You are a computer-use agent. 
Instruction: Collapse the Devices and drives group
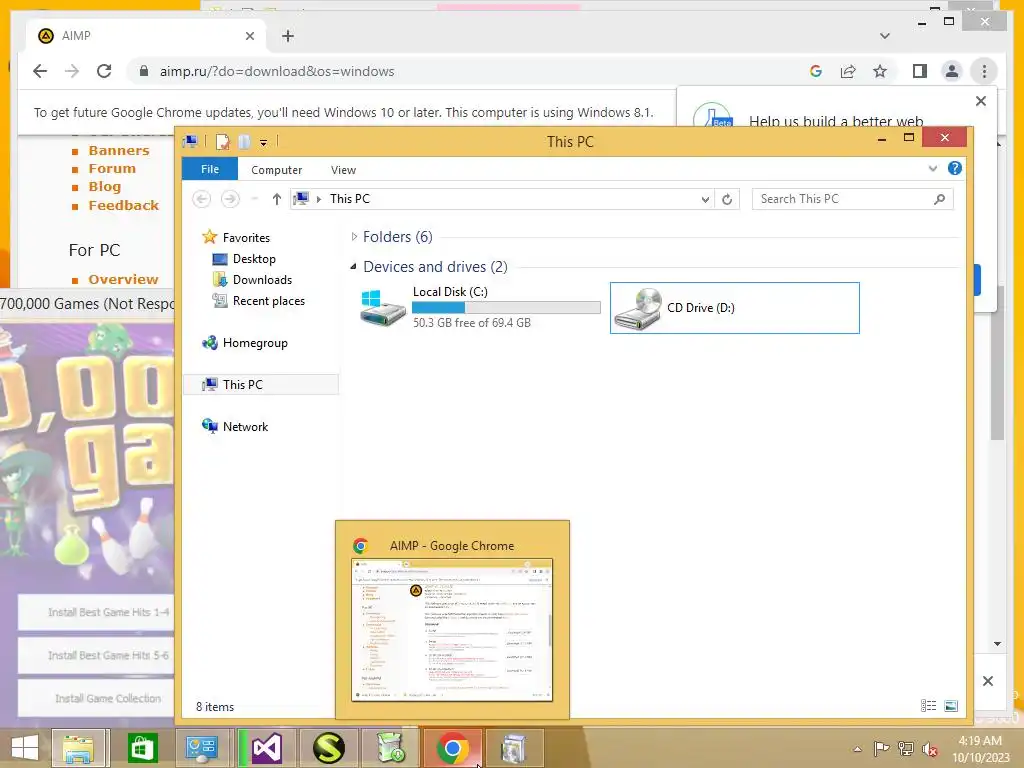(x=353, y=266)
